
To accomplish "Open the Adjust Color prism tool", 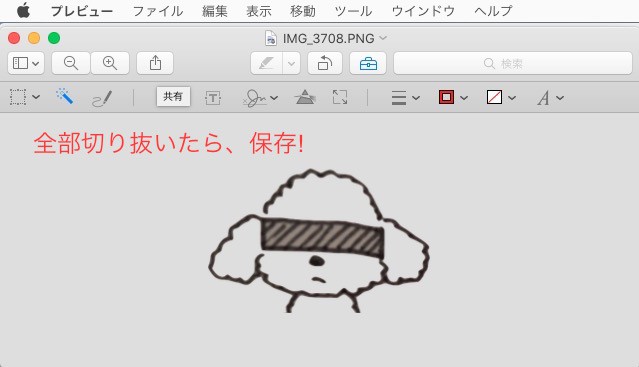I will pos(305,97).
